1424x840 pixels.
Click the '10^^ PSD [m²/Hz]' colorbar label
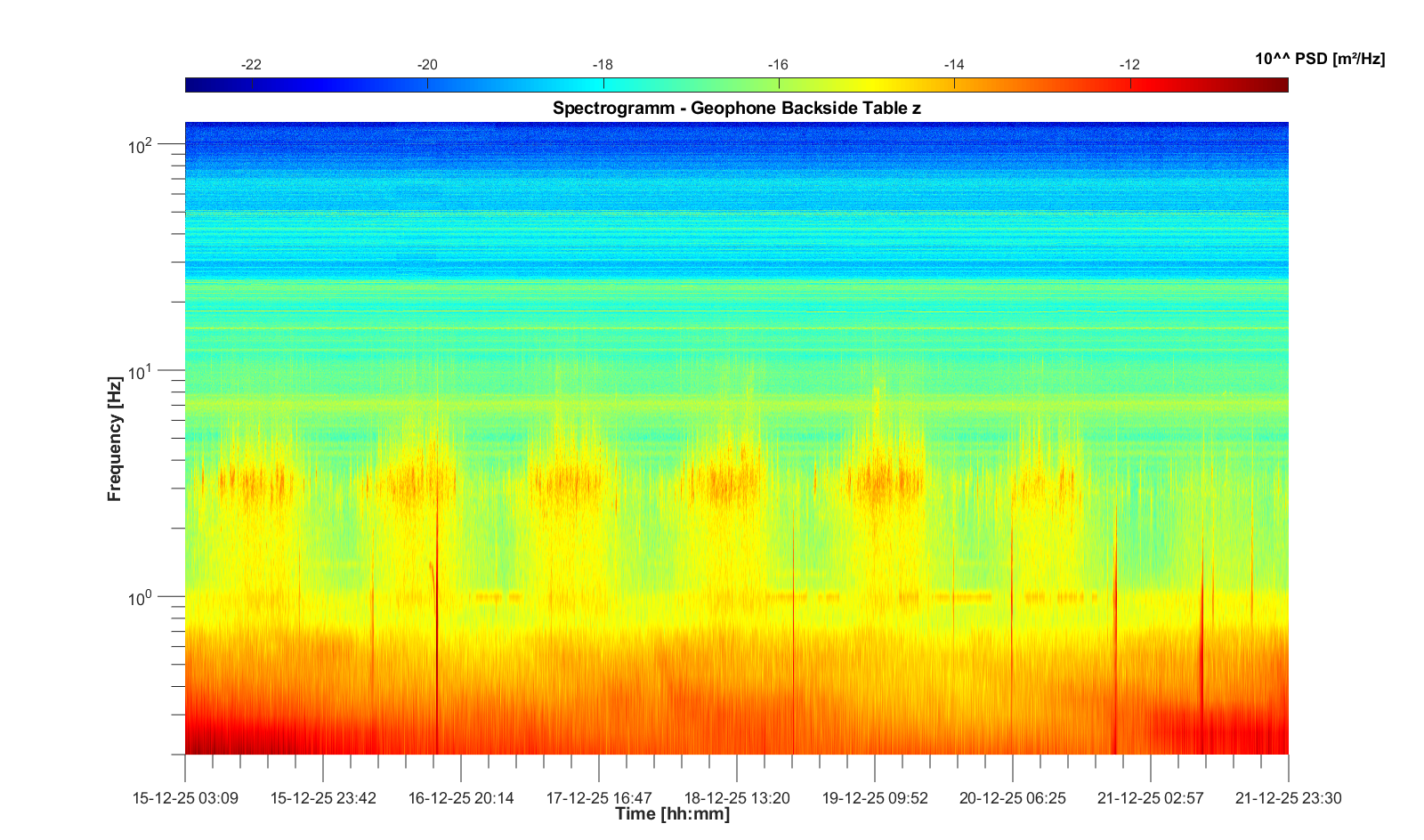(x=1319, y=60)
